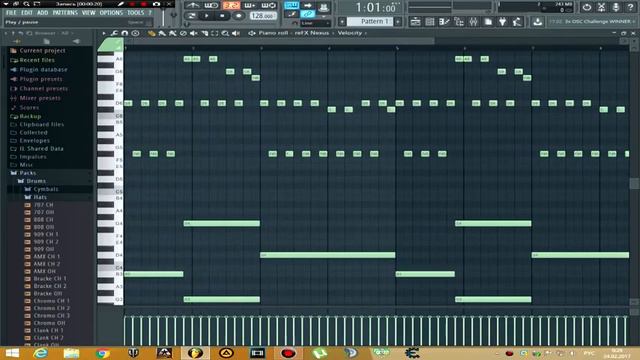Open the reFX Nexus channel selector
This screenshot has height=360, width=640.
311,33
